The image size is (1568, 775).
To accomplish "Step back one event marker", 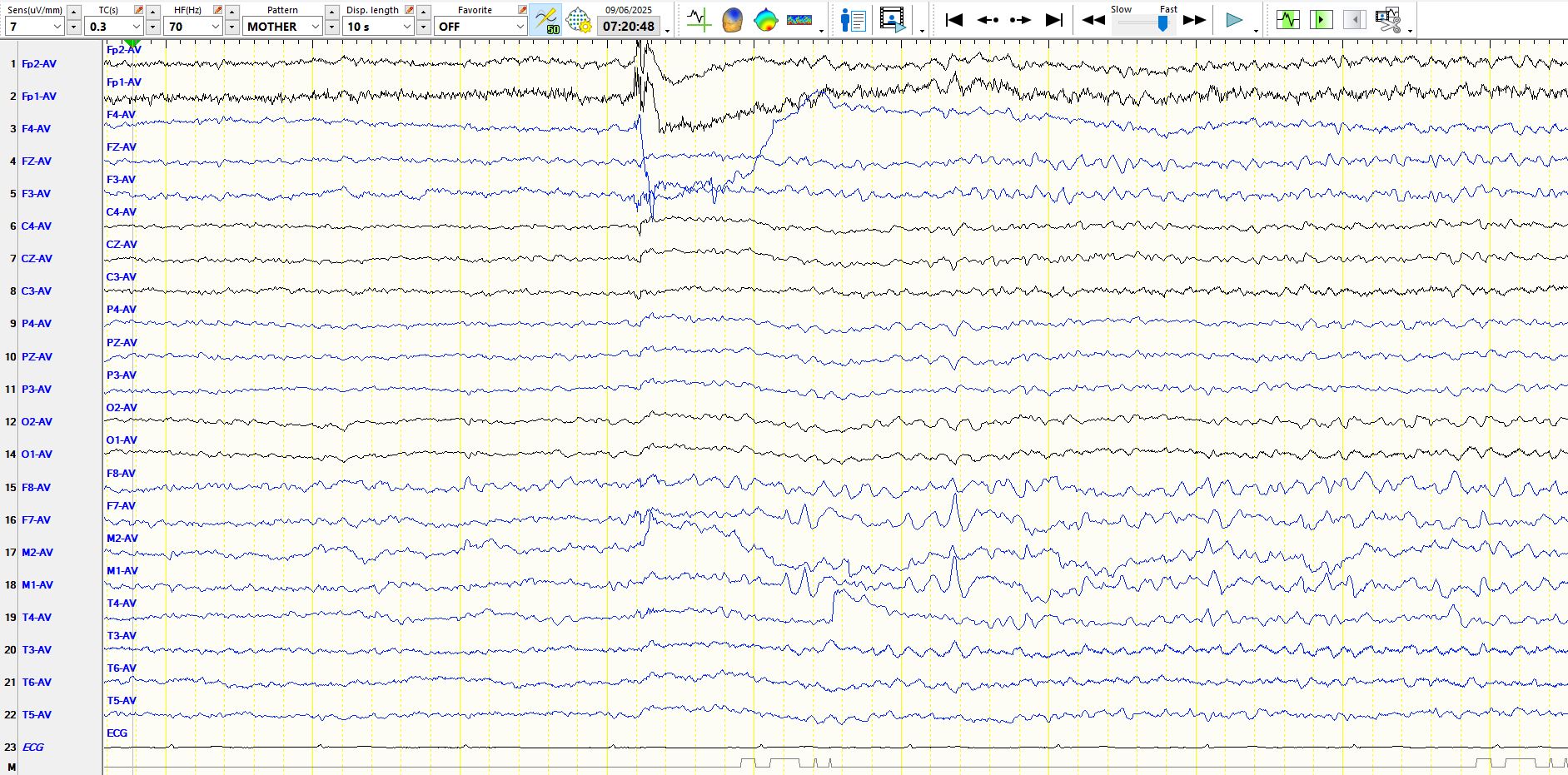I will pyautogui.click(x=988, y=20).
